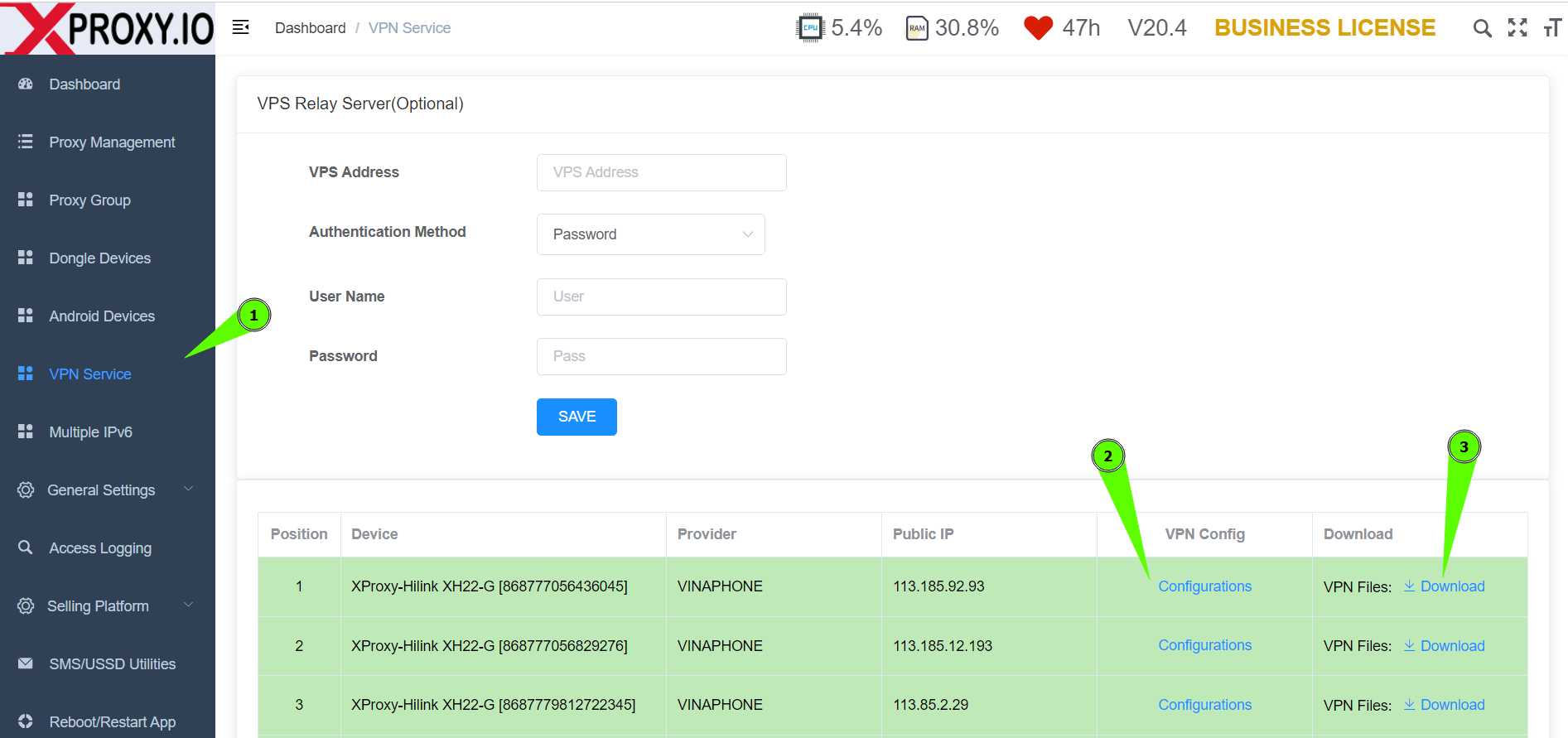Expand Selling Platform submenu chevron
This screenshot has height=738, width=1568.
[188, 605]
